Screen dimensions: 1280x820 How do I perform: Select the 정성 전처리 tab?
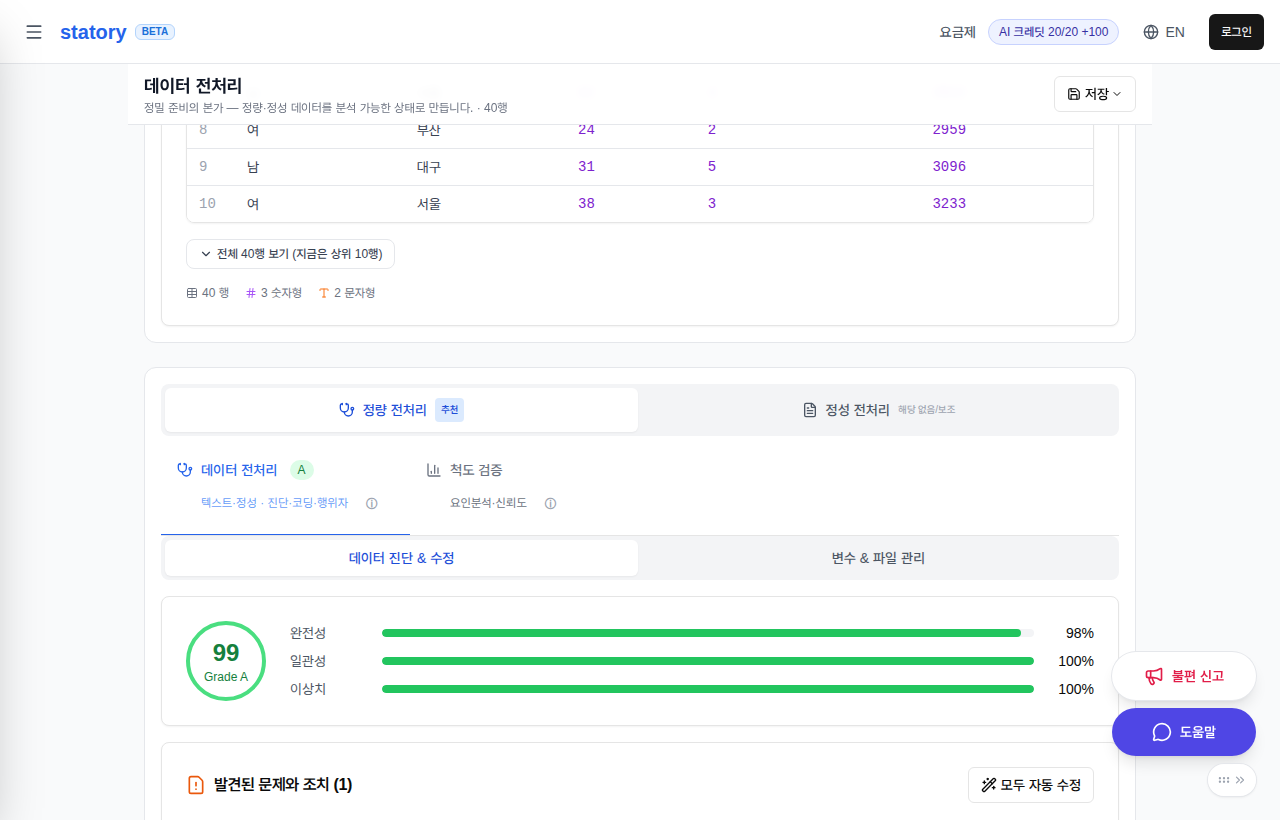pyautogui.click(x=878, y=410)
